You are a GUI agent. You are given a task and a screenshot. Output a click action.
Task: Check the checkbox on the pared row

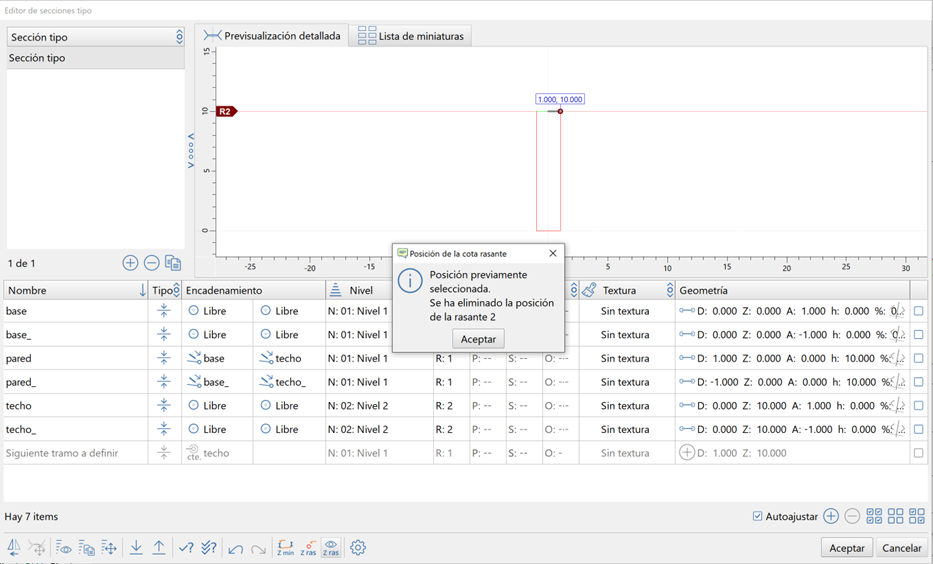[x=918, y=358]
